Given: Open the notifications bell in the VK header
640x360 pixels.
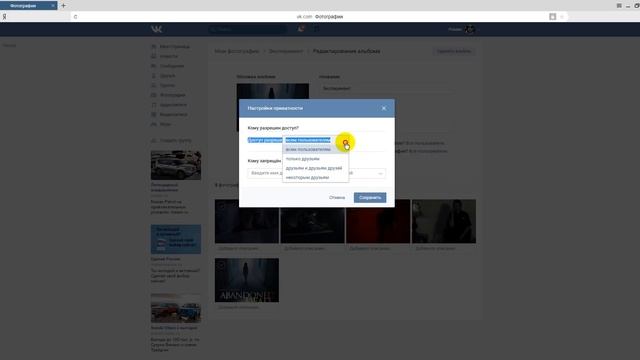Looking at the screenshot, I should pyautogui.click(x=301, y=29).
